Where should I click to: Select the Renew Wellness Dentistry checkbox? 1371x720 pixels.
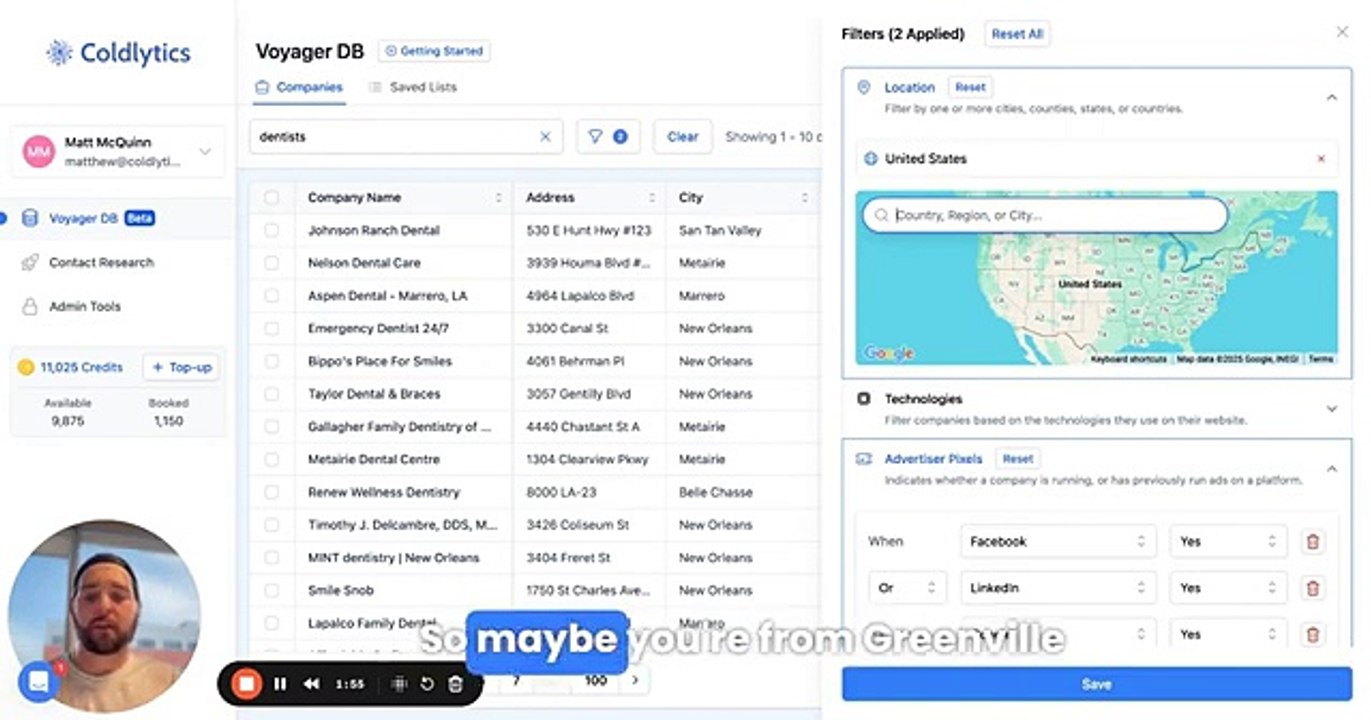272,492
